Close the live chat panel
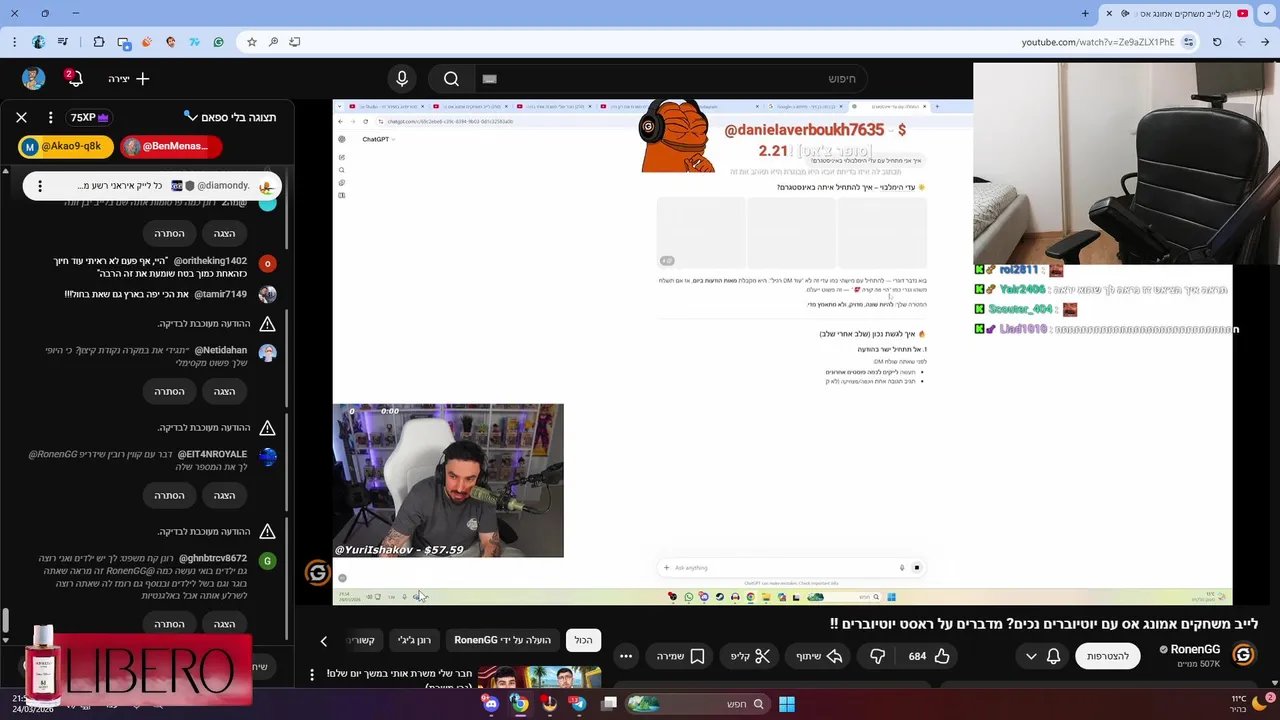The height and width of the screenshot is (720, 1280). click(21, 117)
